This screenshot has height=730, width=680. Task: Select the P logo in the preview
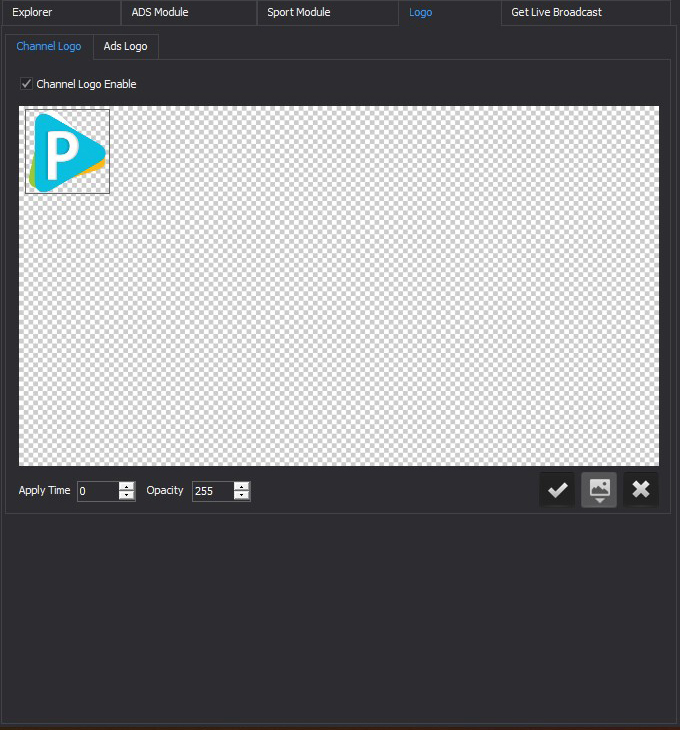tap(67, 151)
